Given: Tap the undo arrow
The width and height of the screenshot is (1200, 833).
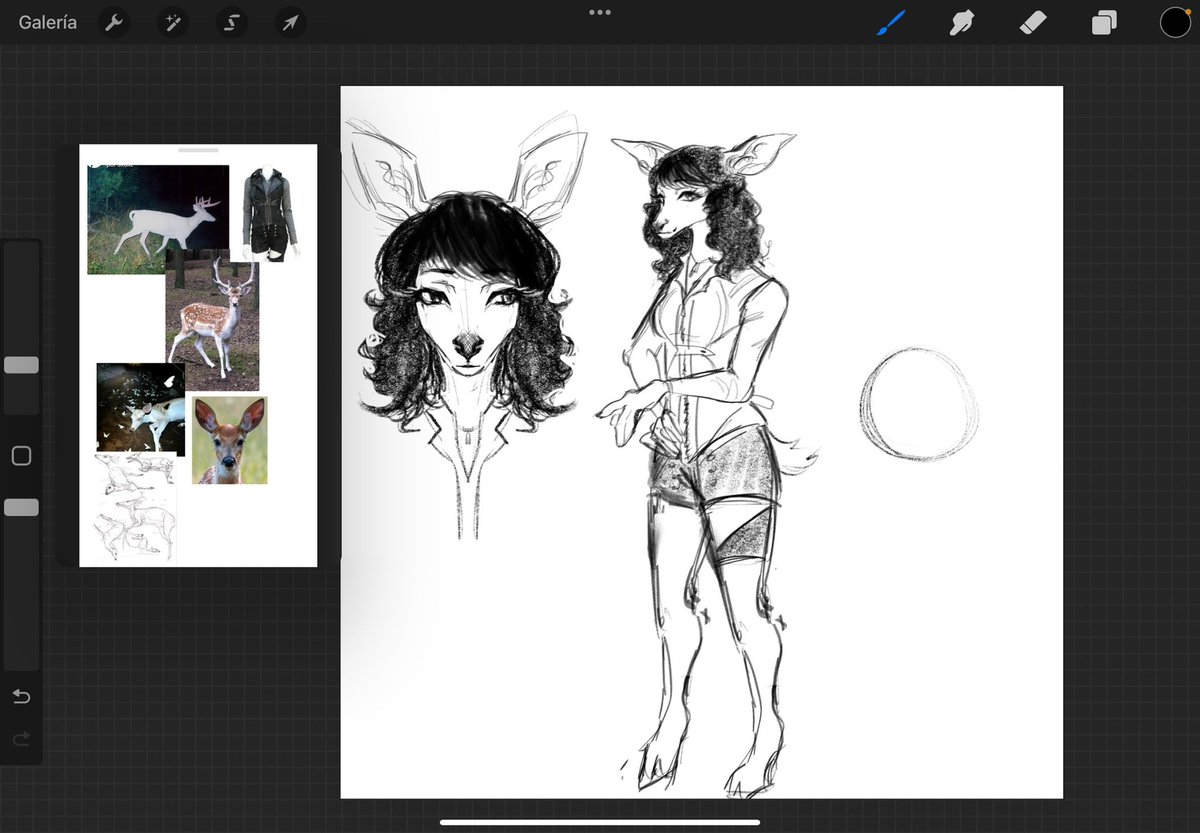Looking at the screenshot, I should (x=21, y=697).
